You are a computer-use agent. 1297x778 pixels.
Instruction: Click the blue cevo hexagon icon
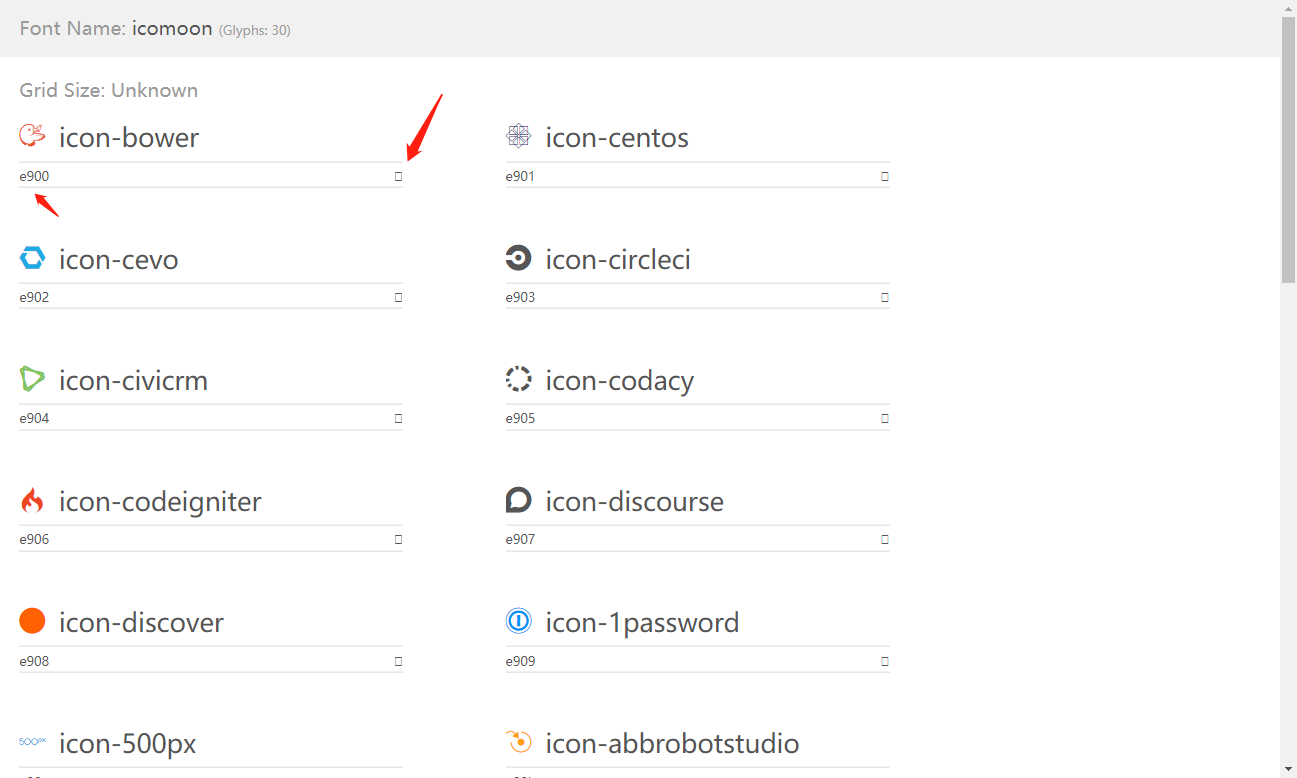(x=33, y=259)
